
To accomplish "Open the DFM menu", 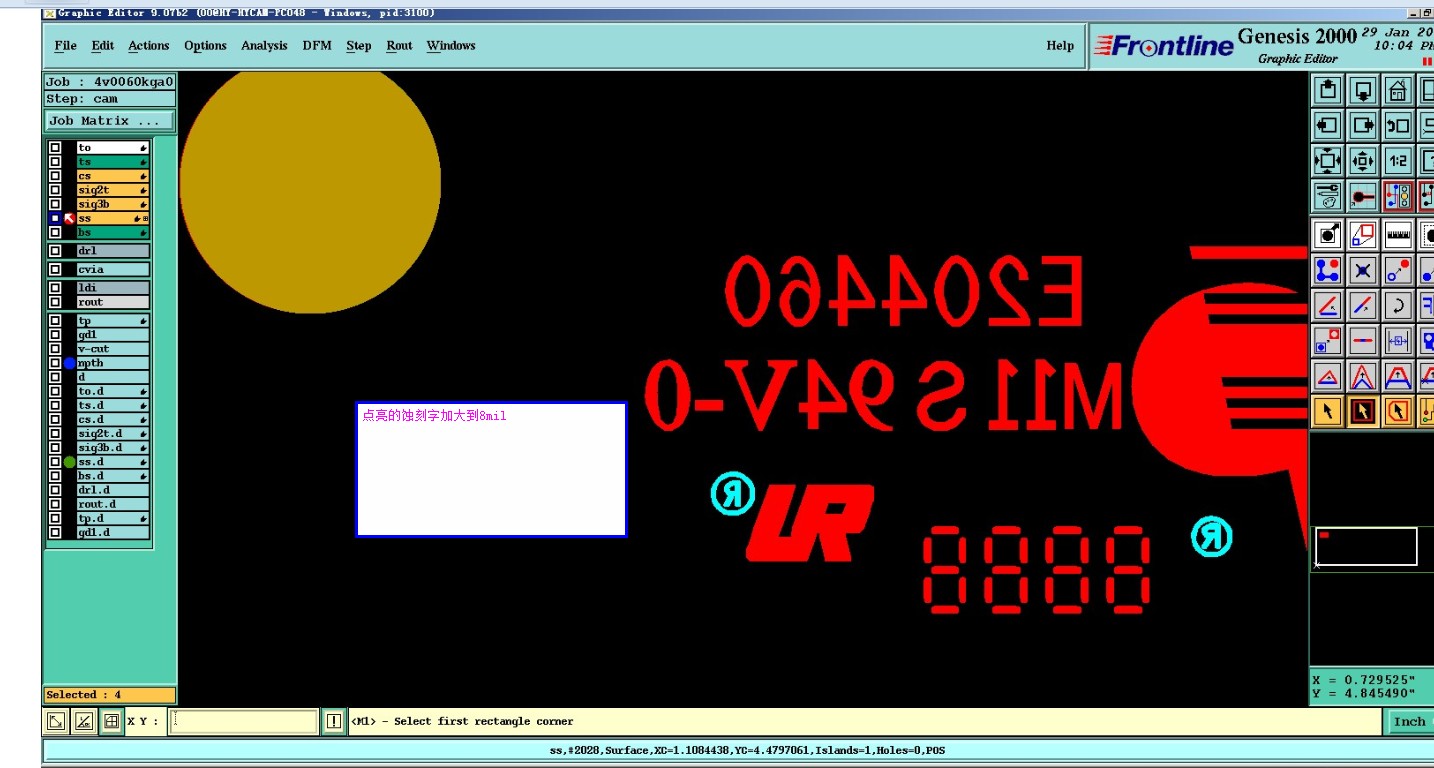I will coord(317,46).
